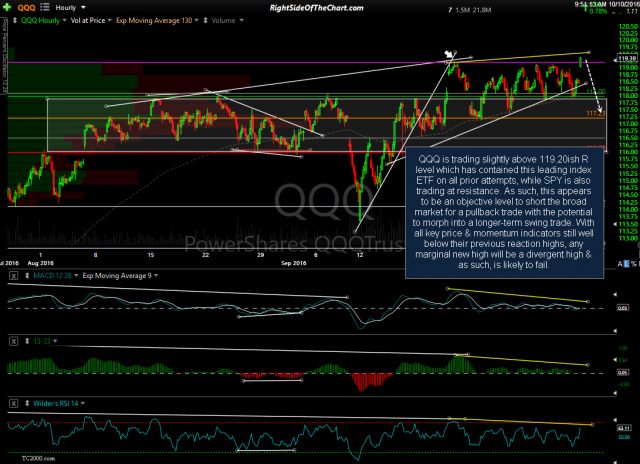Click the vertical Price Percent Oscillator label
Screen dimensions: 640x464
click(x=4, y=56)
